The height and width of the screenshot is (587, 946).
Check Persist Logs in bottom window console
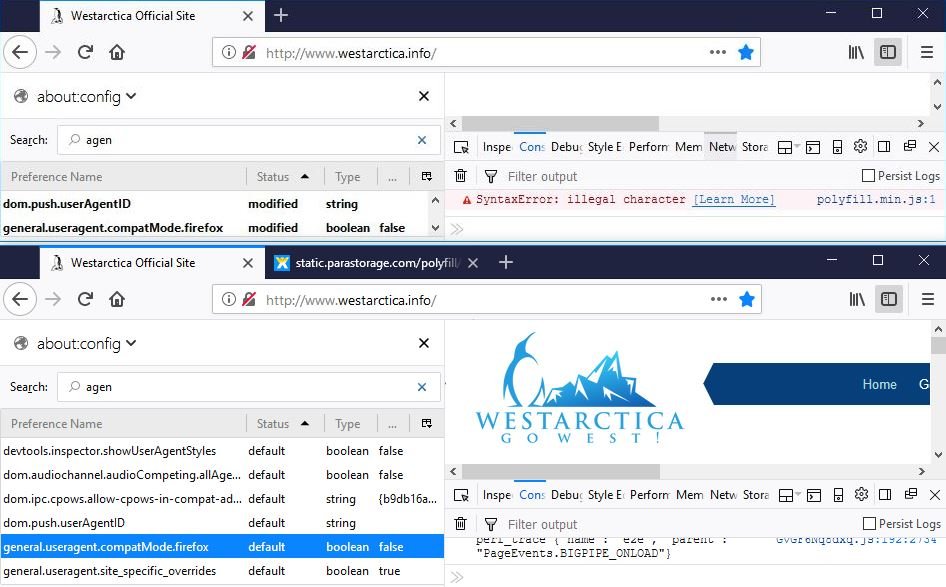(x=868, y=524)
